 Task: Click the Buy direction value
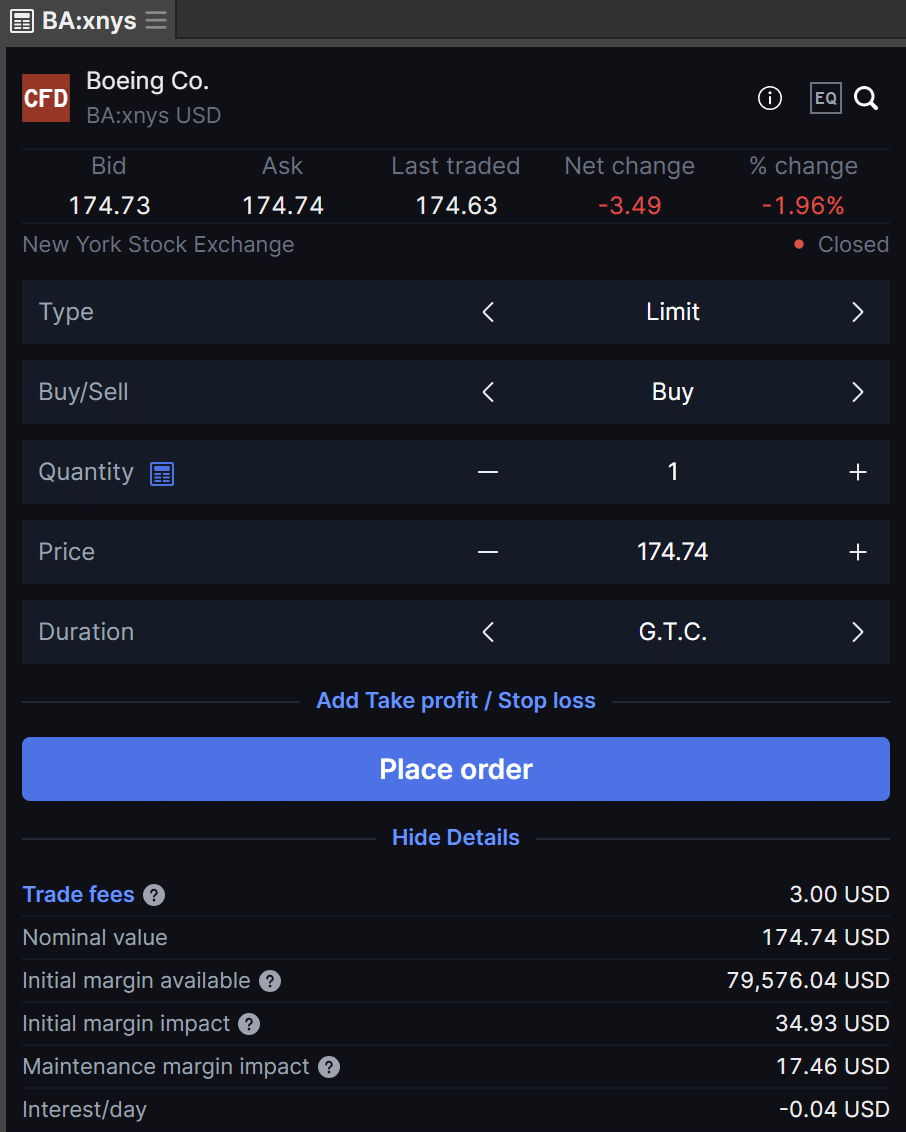click(673, 392)
